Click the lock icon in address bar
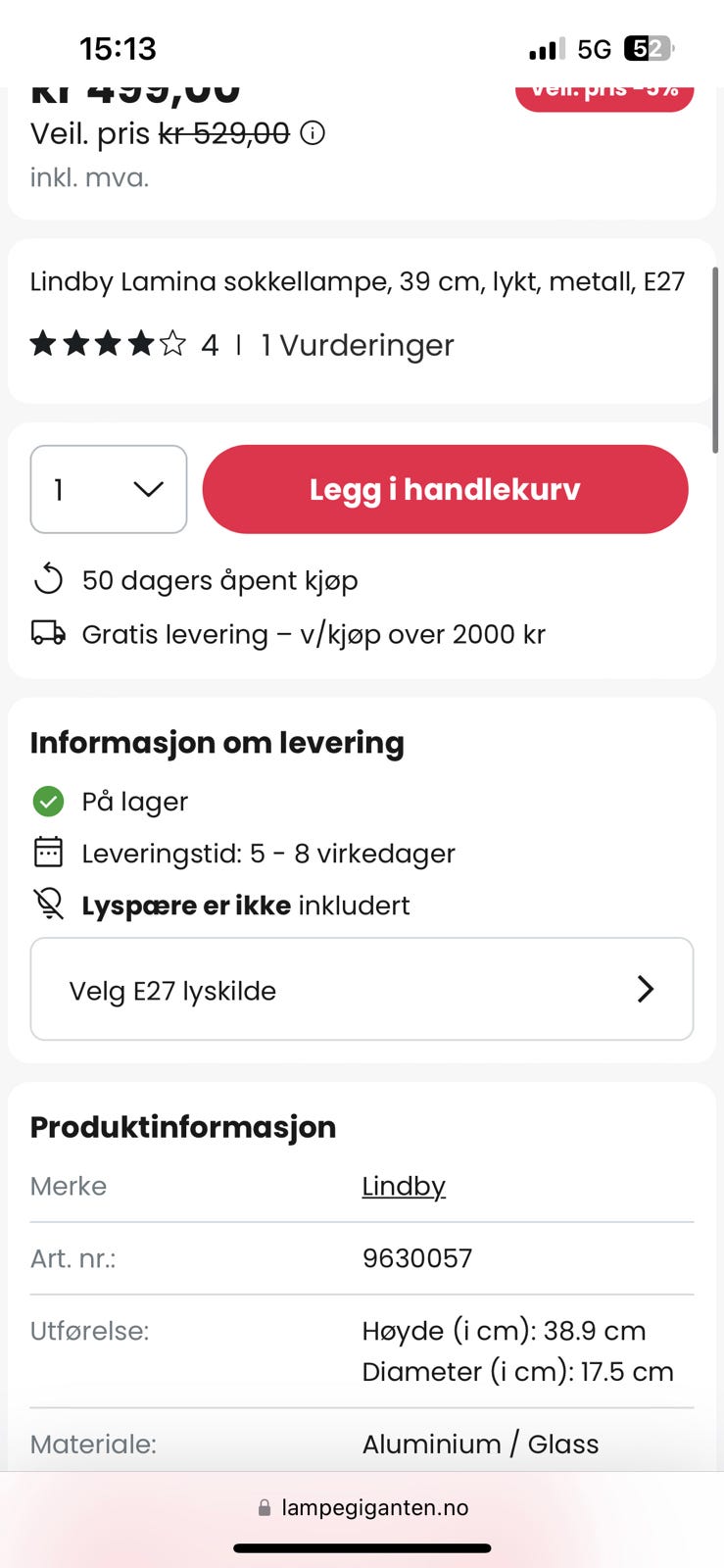Screen dimensions: 724x1568 pos(265,1508)
